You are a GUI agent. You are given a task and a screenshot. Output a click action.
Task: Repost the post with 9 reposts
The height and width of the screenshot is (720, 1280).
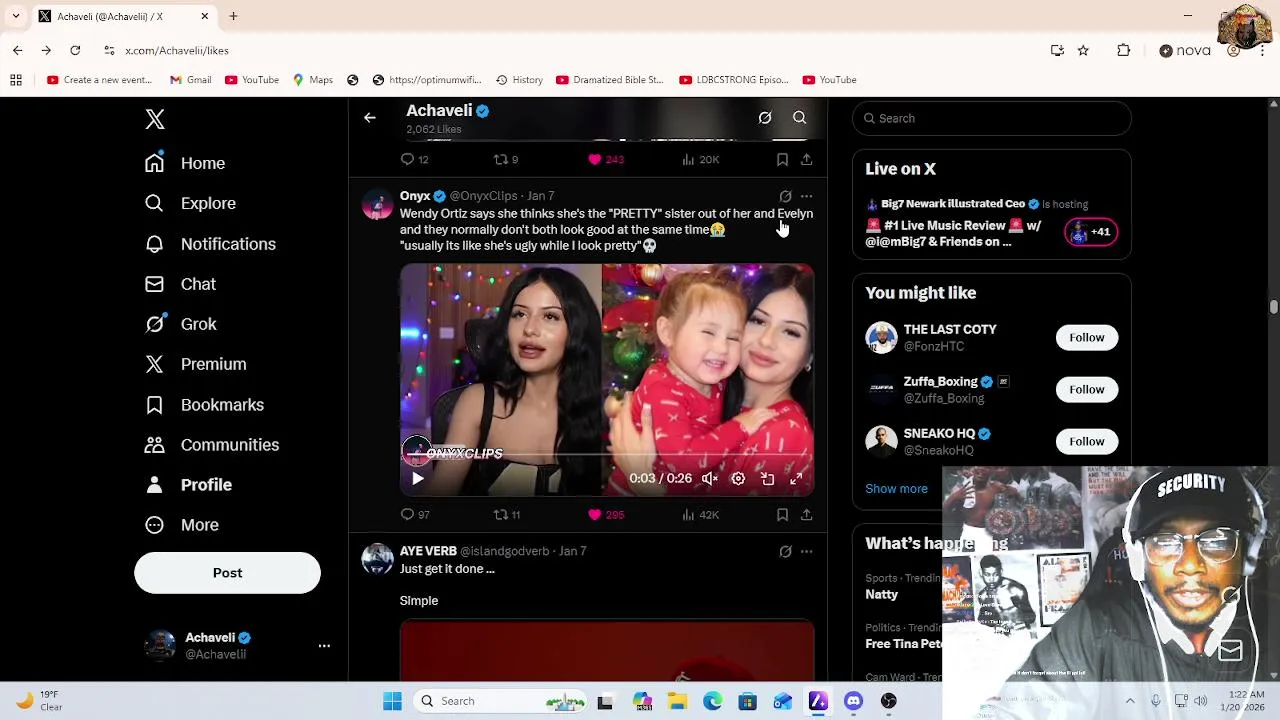[x=506, y=160]
